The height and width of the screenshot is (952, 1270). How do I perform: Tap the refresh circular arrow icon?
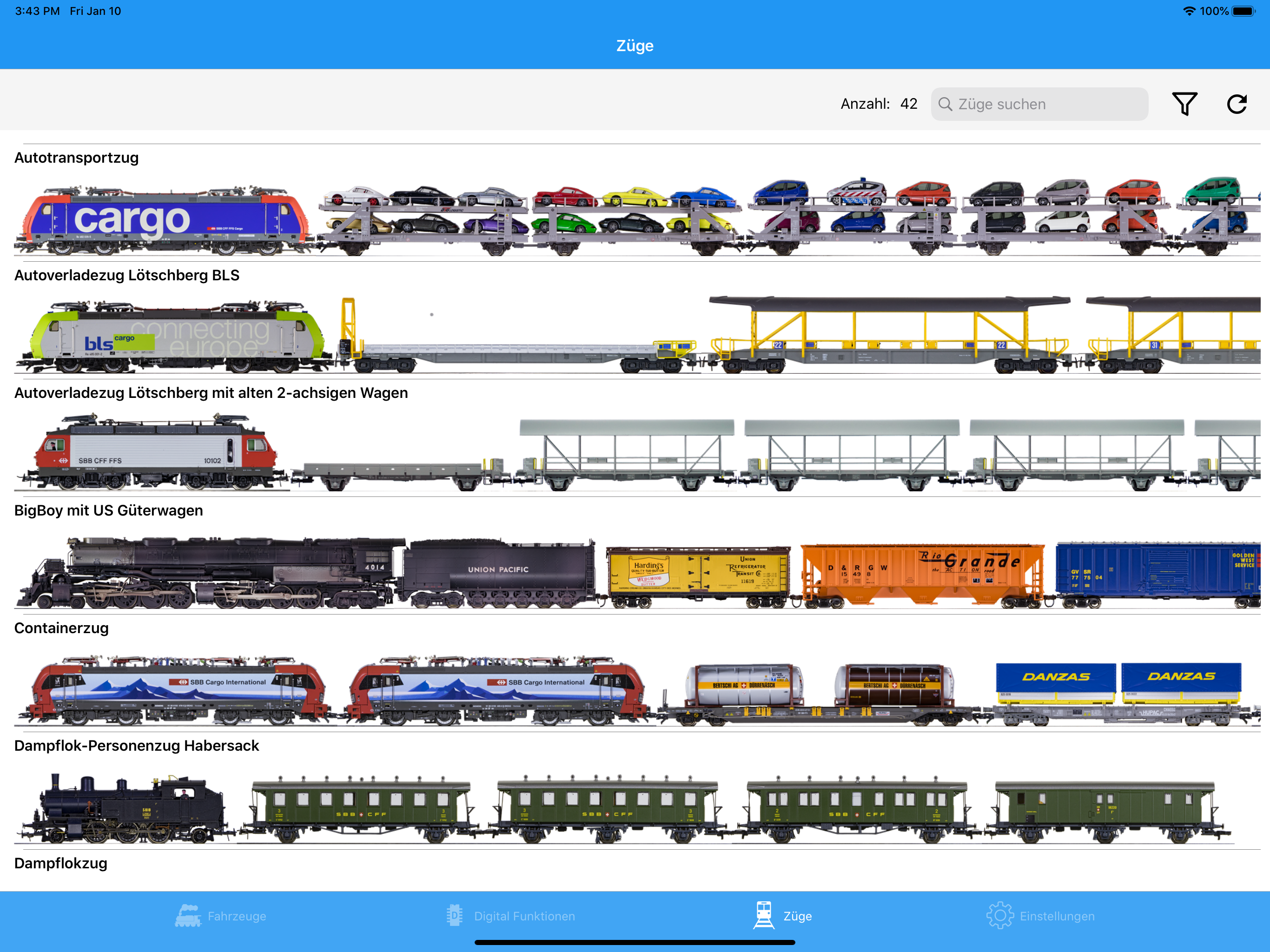click(1237, 104)
